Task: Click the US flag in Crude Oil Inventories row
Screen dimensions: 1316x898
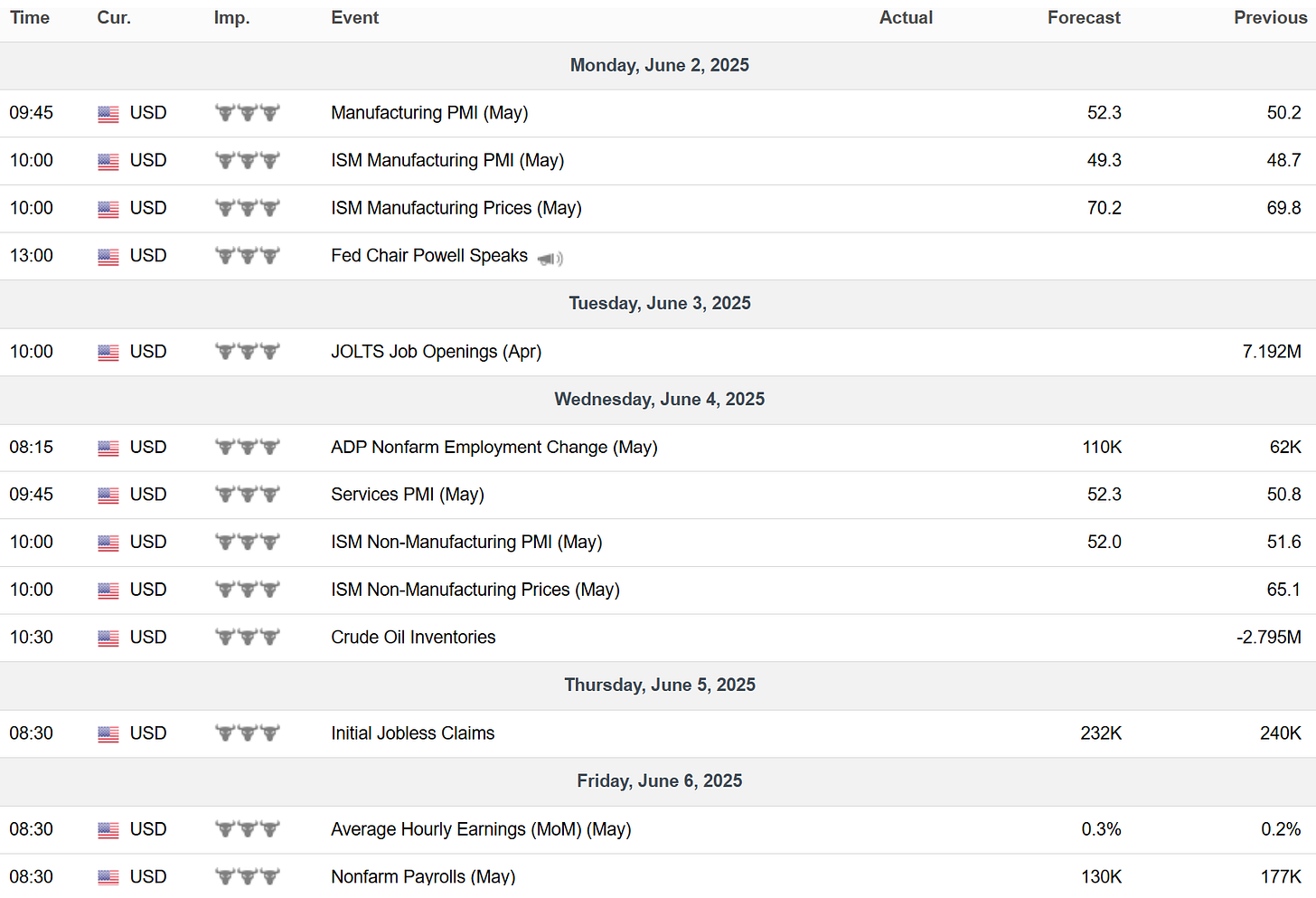Action: click(108, 638)
